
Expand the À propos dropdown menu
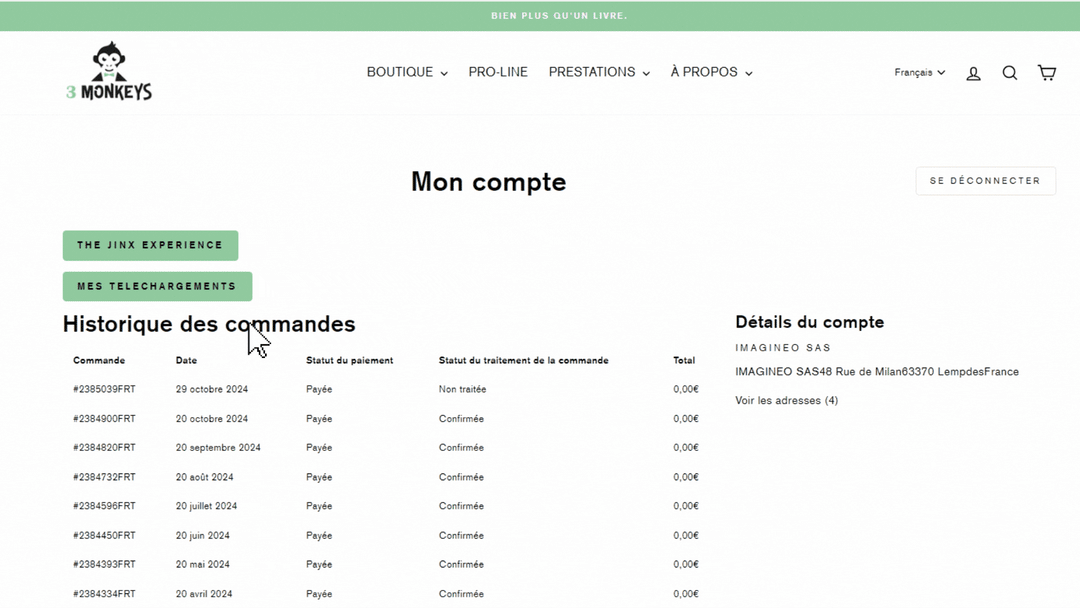[x=710, y=72]
